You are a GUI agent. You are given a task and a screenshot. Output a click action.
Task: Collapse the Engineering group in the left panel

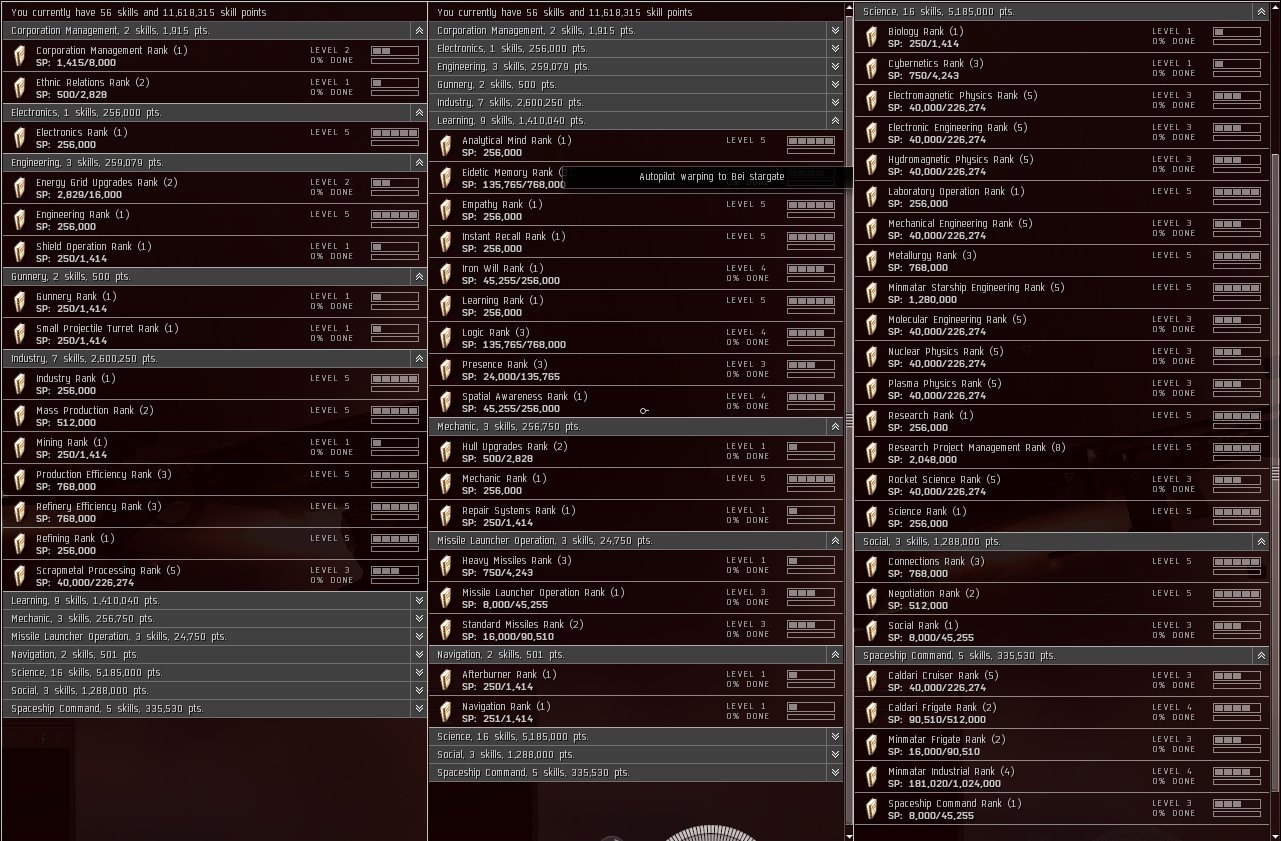[x=418, y=163]
